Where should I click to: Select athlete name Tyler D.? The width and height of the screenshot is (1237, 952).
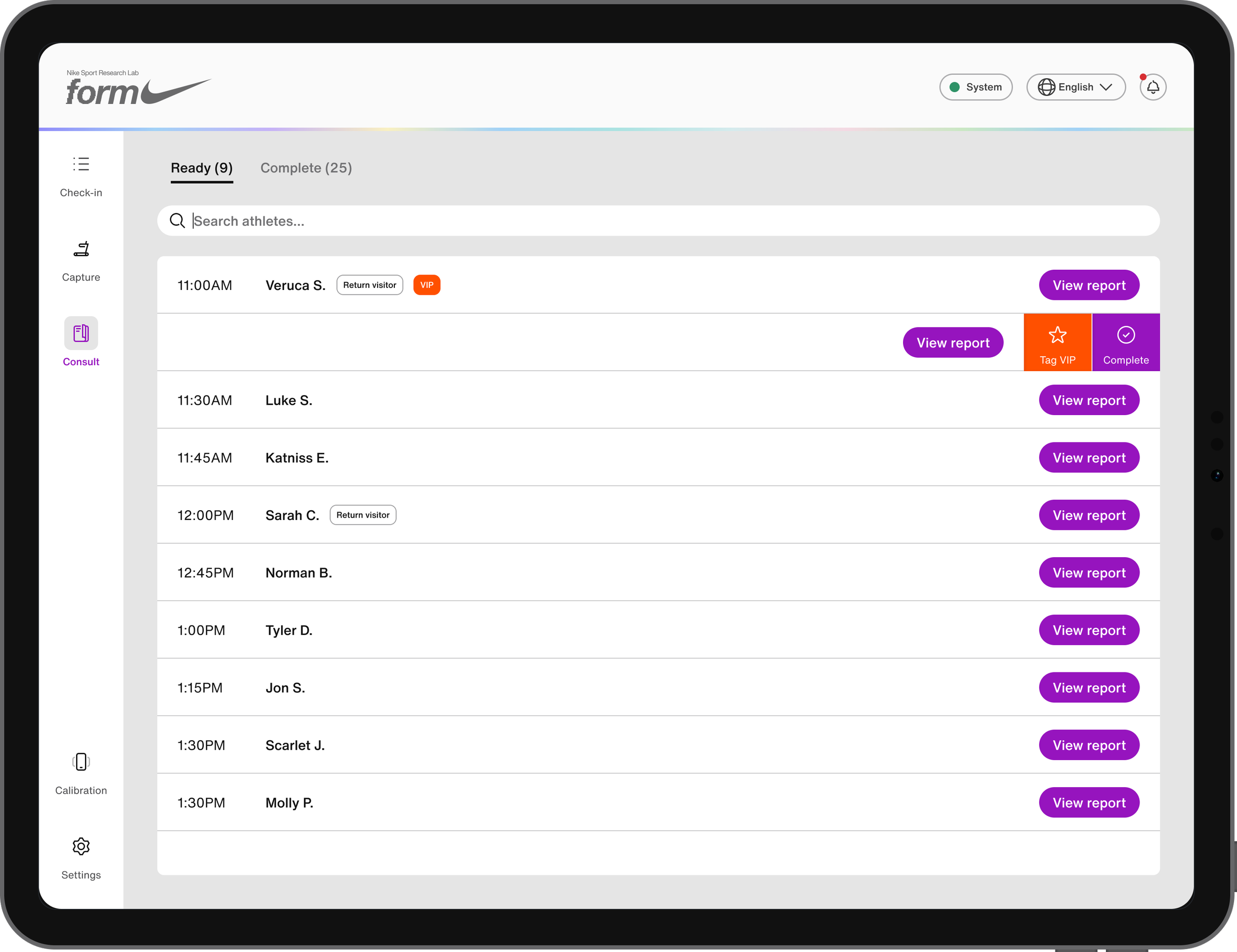(x=289, y=630)
